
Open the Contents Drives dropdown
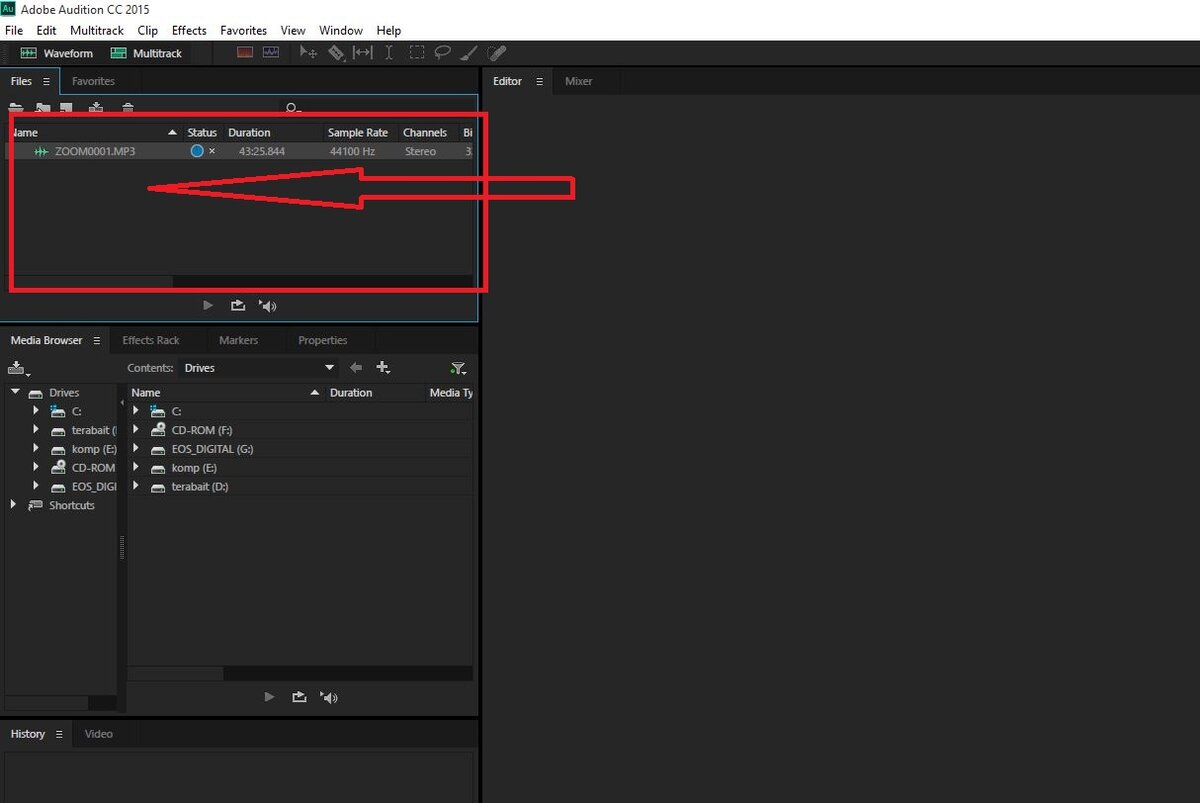(258, 368)
